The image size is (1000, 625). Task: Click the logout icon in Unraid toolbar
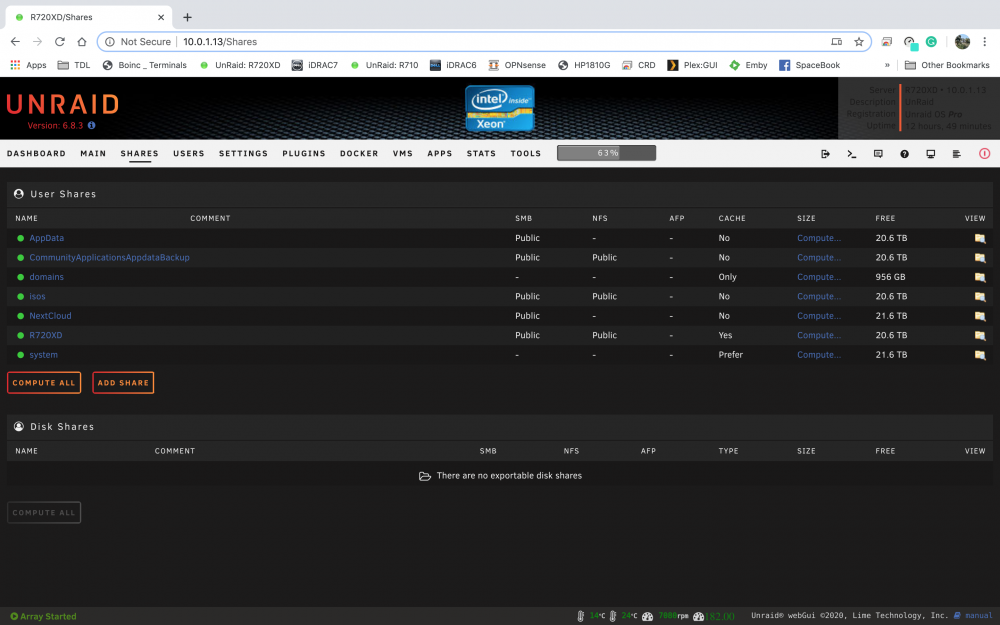(825, 154)
